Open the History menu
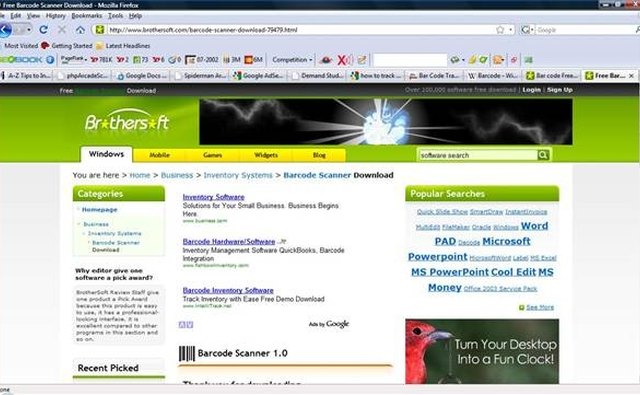Image resolution: width=640 pixels, height=395 pixels. (x=56, y=16)
